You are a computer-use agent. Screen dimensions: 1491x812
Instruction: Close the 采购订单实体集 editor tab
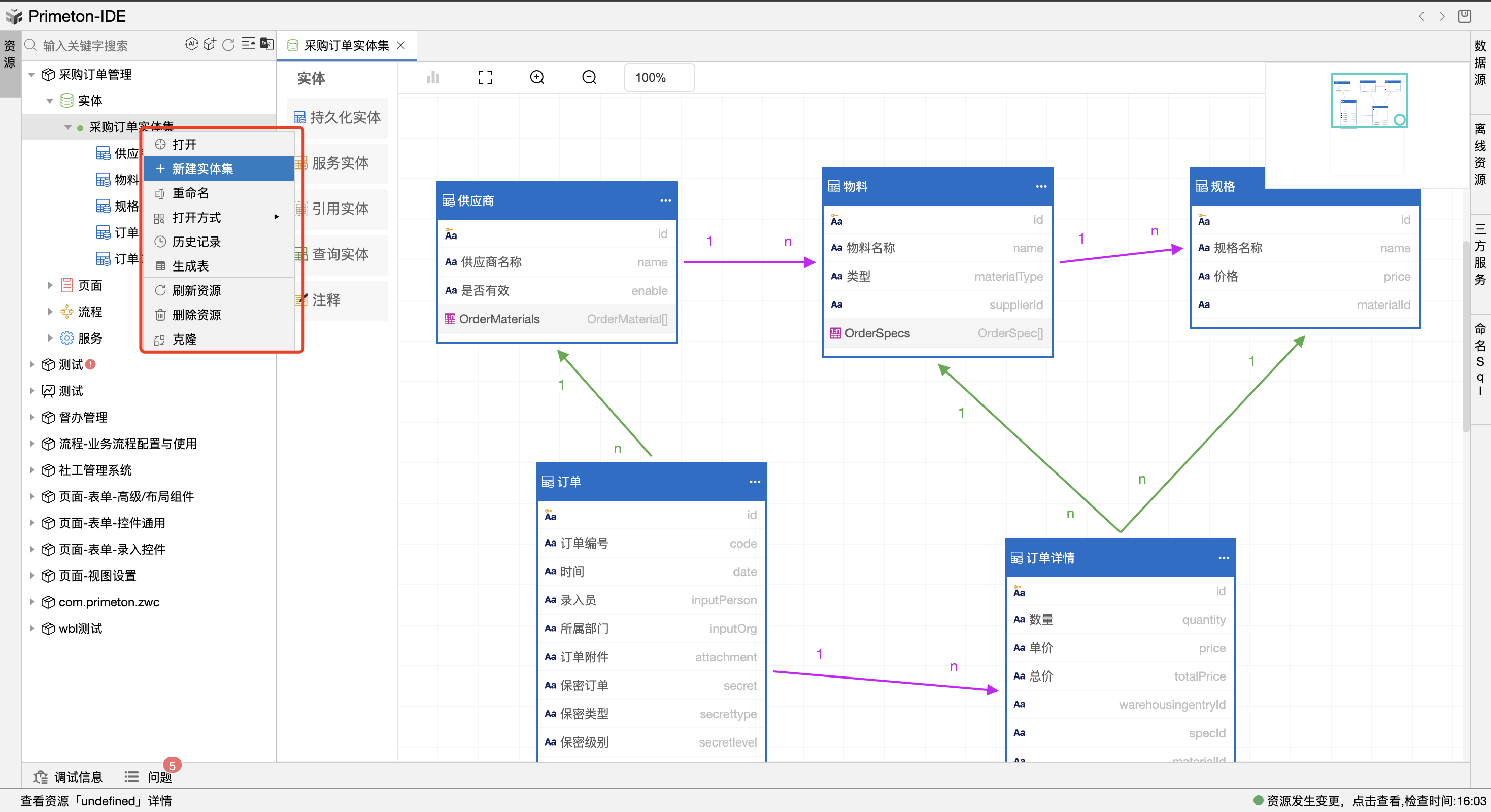(400, 45)
